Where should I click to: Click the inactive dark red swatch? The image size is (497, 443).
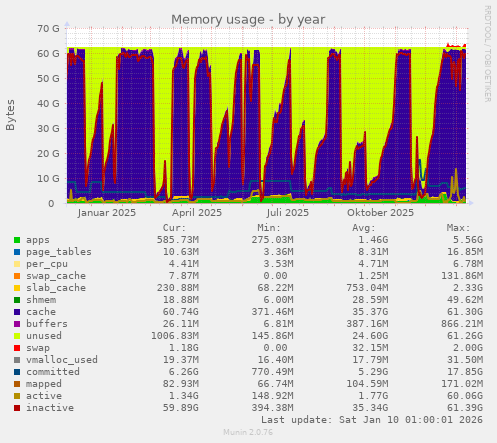click(17, 408)
